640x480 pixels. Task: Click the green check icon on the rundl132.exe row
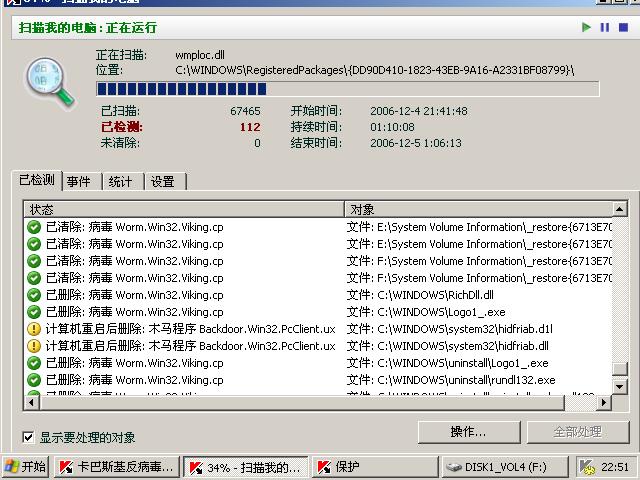click(34, 380)
